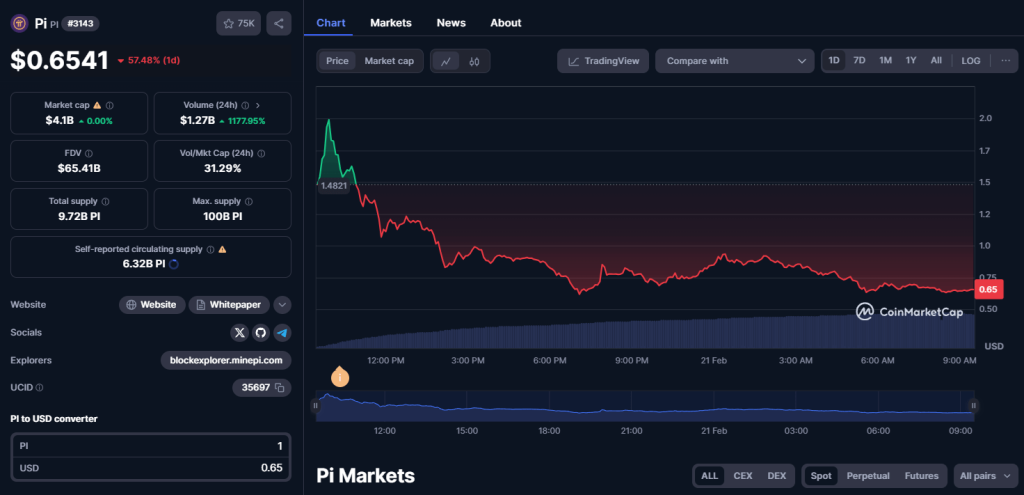This screenshot has width=1024, height=495.
Task: Add Pi to watchlist with star button
Action: (x=238, y=24)
